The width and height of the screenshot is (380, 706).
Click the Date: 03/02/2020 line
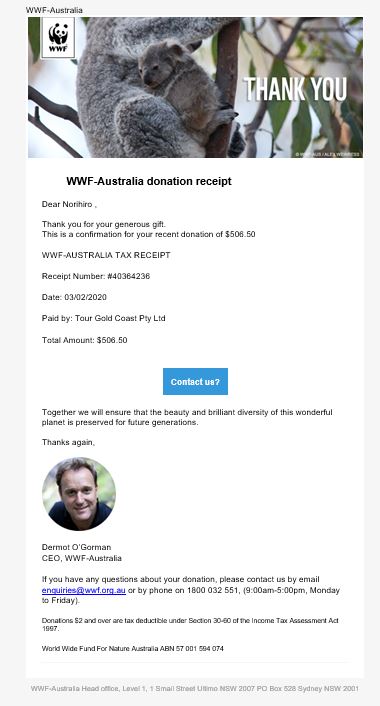pyautogui.click(x=74, y=297)
